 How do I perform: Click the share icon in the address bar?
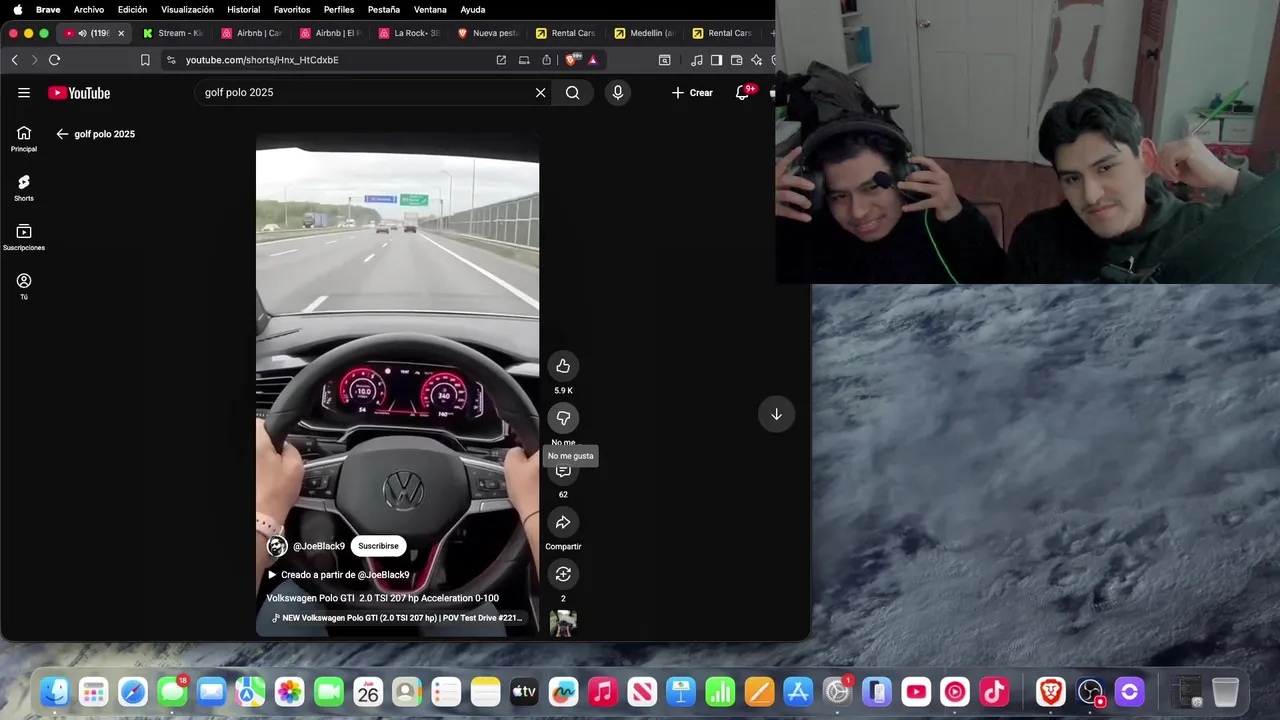point(546,60)
